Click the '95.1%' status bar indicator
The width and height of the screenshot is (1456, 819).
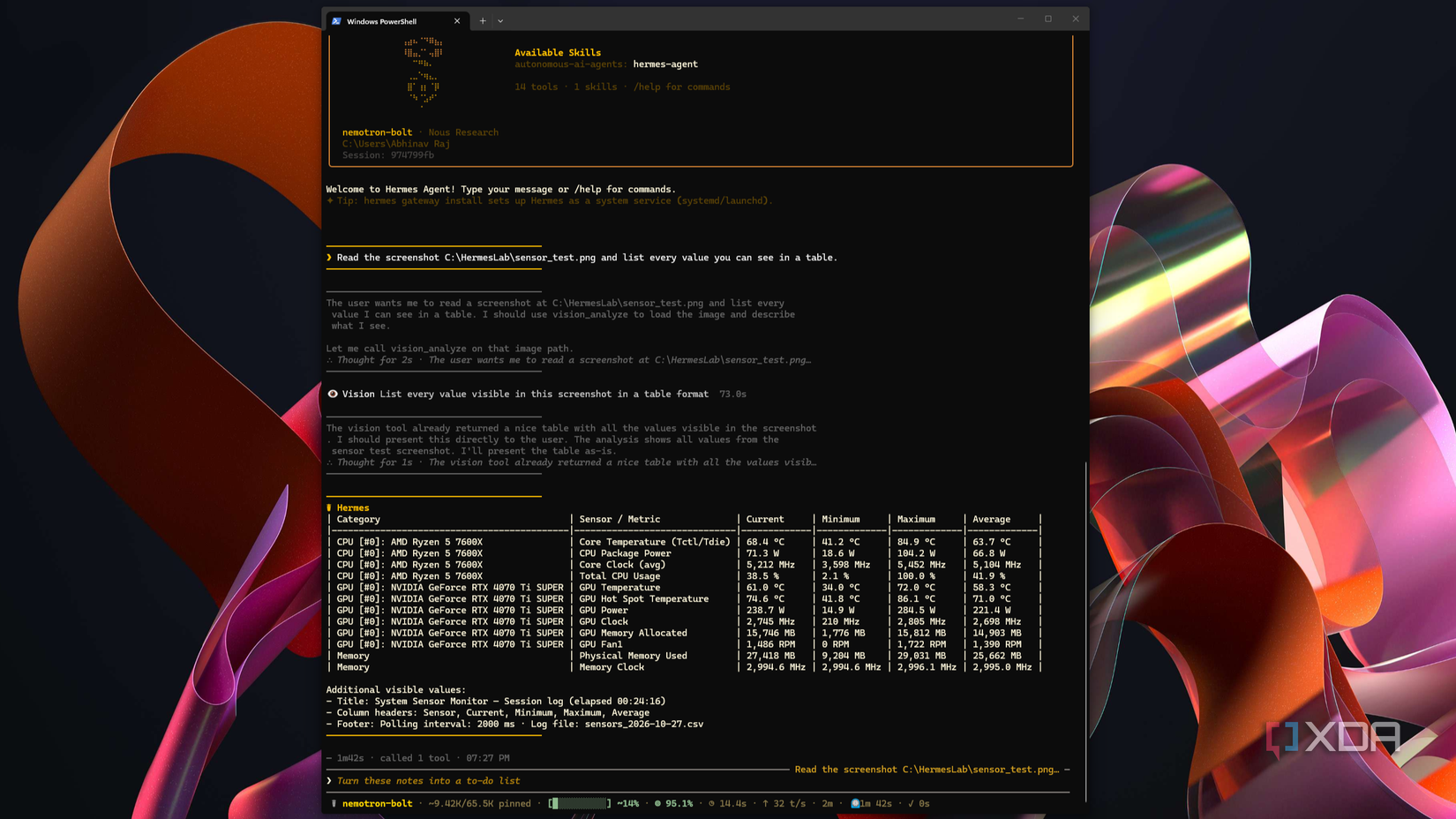point(673,804)
